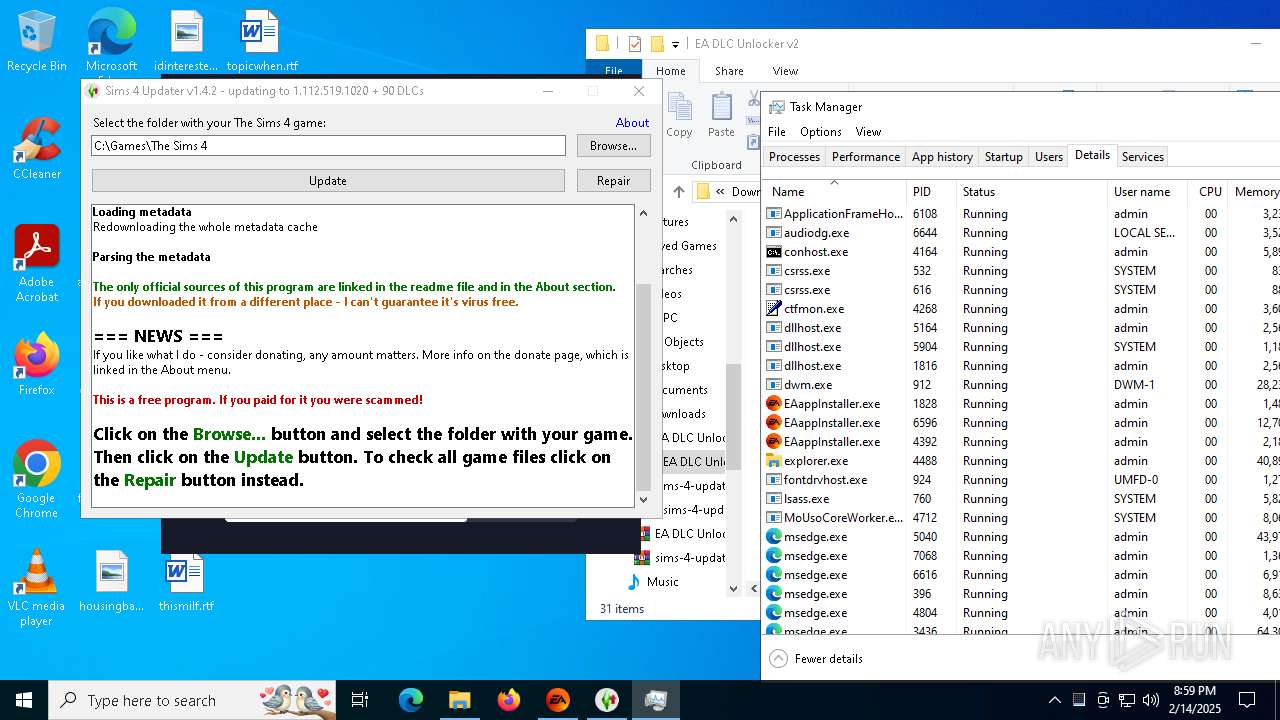Click Paste in Explorer's Clipboard group
This screenshot has height=720, width=1280.
point(721,115)
